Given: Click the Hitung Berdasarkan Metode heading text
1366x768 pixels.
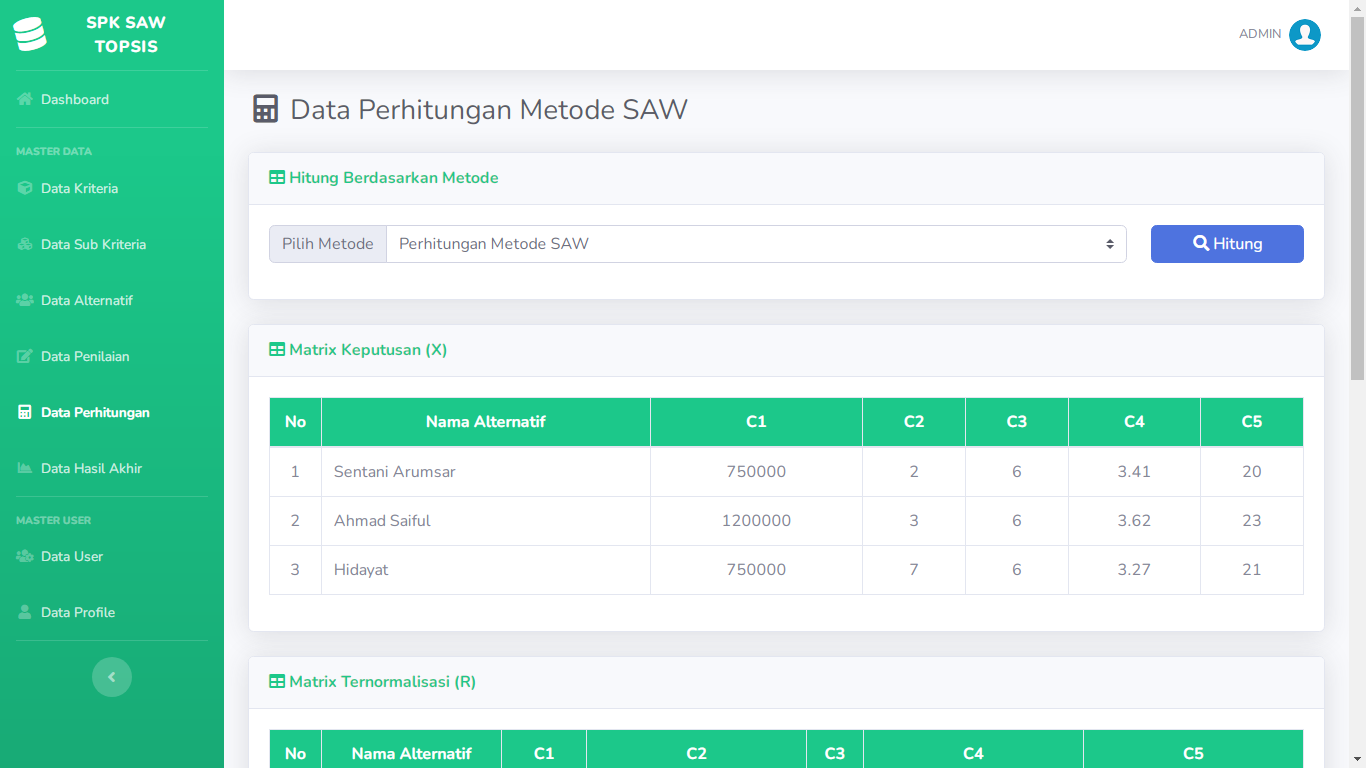Looking at the screenshot, I should (394, 178).
